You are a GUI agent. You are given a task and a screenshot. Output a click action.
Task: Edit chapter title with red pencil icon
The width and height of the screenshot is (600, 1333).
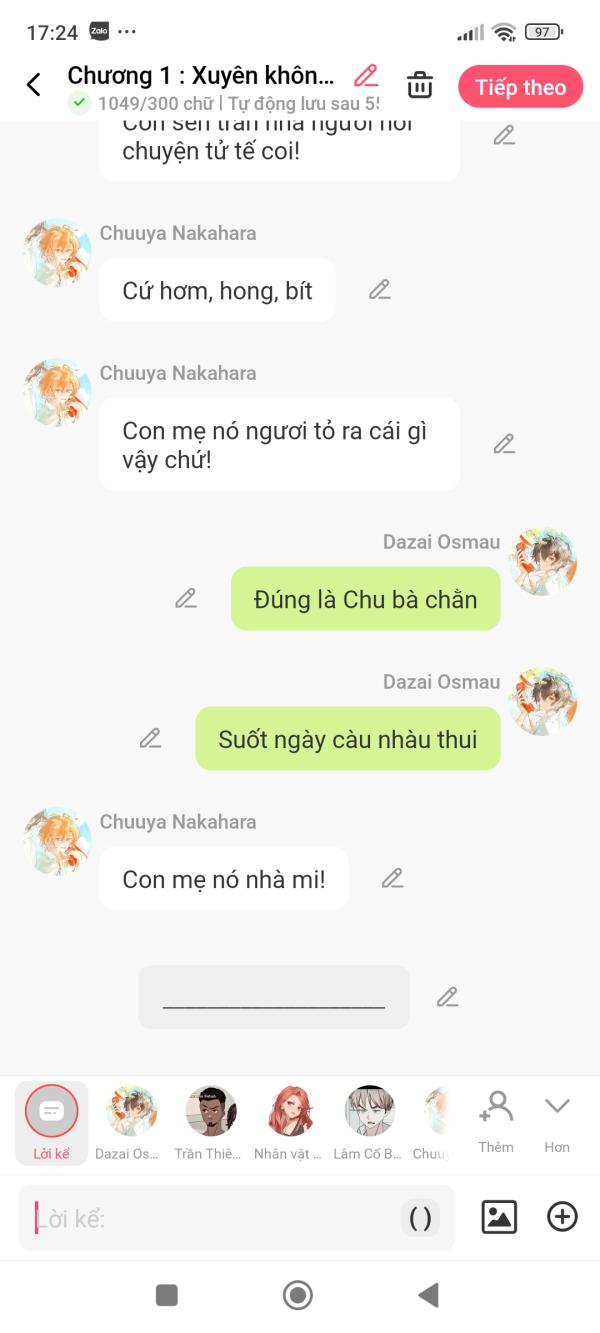pos(366,76)
